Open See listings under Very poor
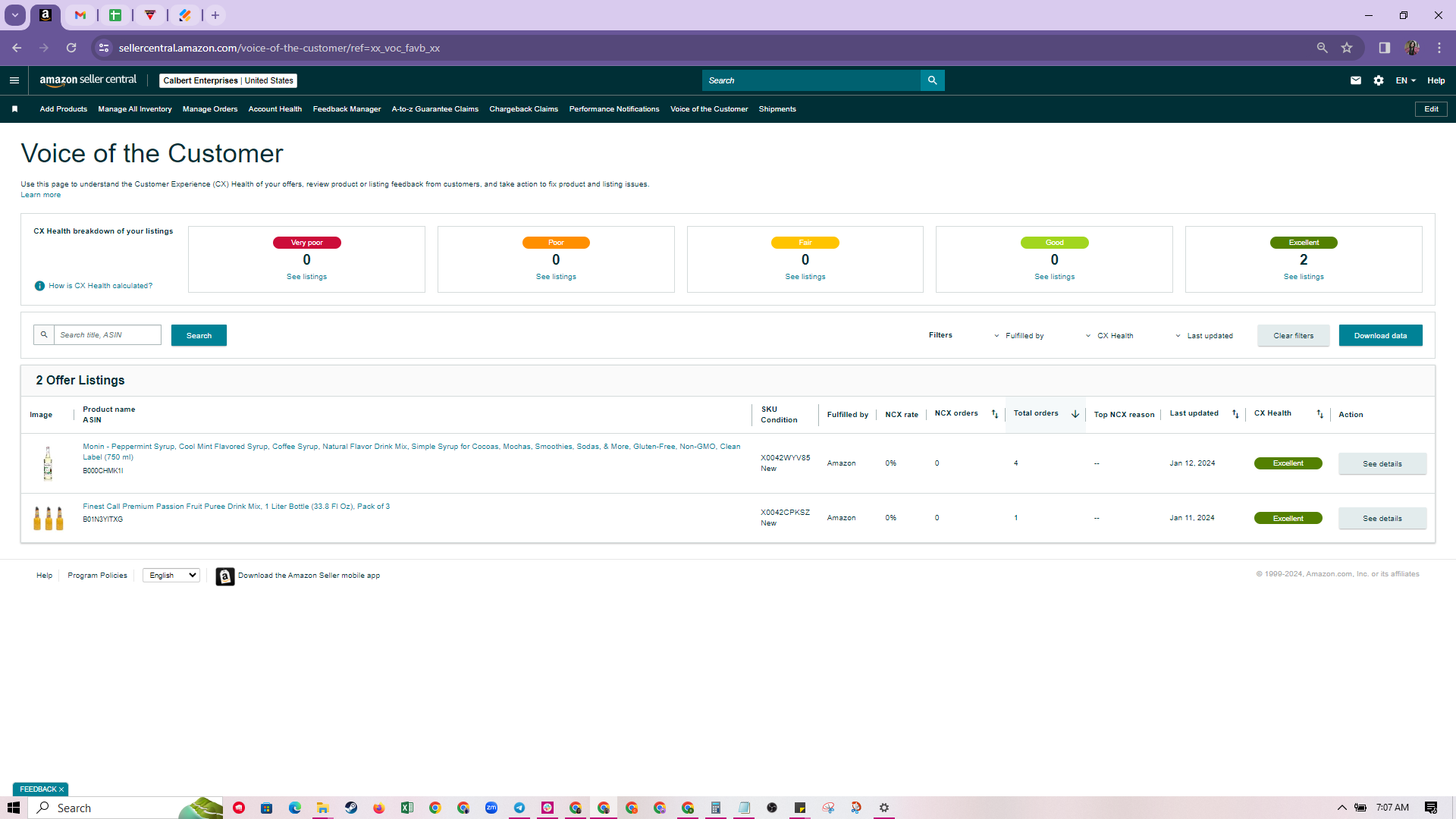 pos(307,277)
